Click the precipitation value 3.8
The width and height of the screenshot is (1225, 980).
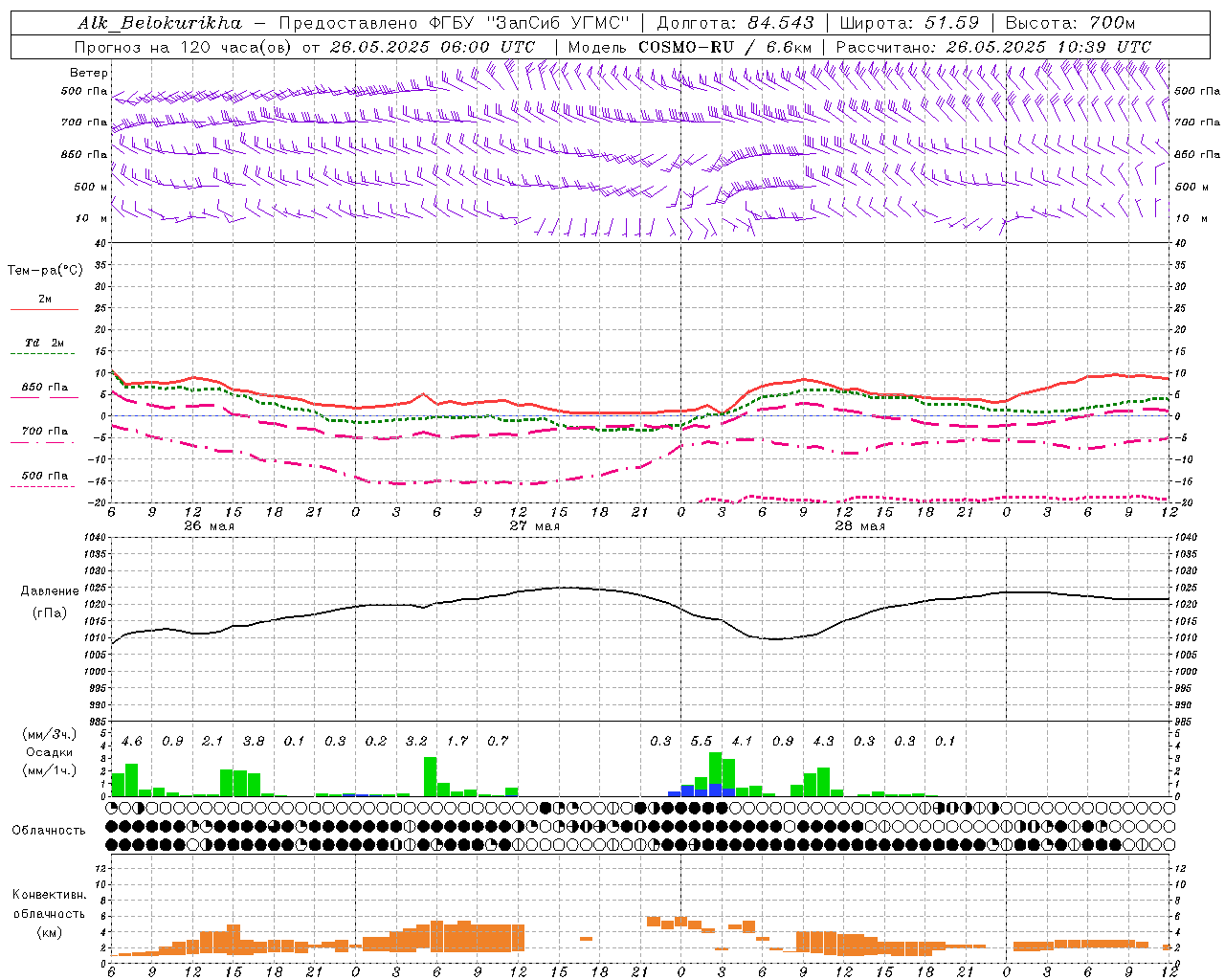[x=254, y=741]
